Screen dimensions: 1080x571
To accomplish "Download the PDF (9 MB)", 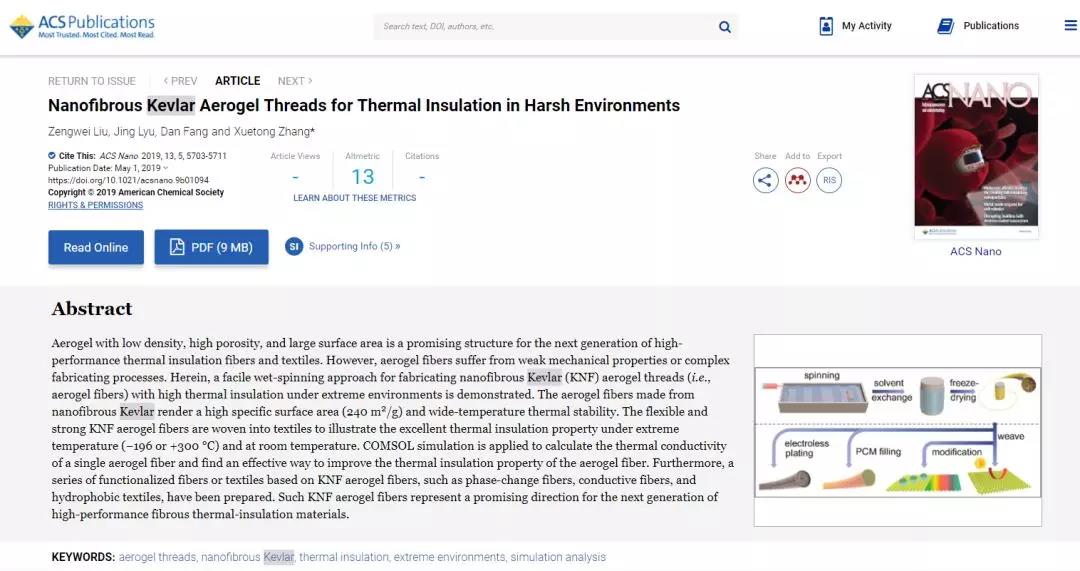I will (211, 247).
